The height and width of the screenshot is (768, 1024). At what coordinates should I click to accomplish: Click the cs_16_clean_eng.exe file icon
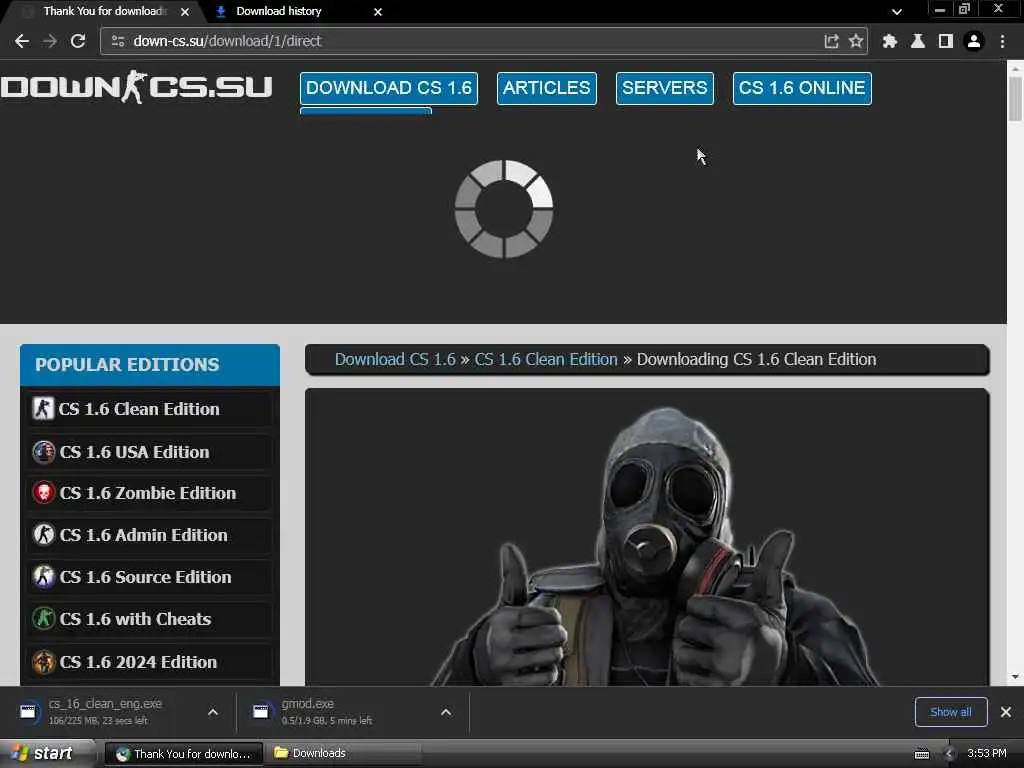(28, 712)
